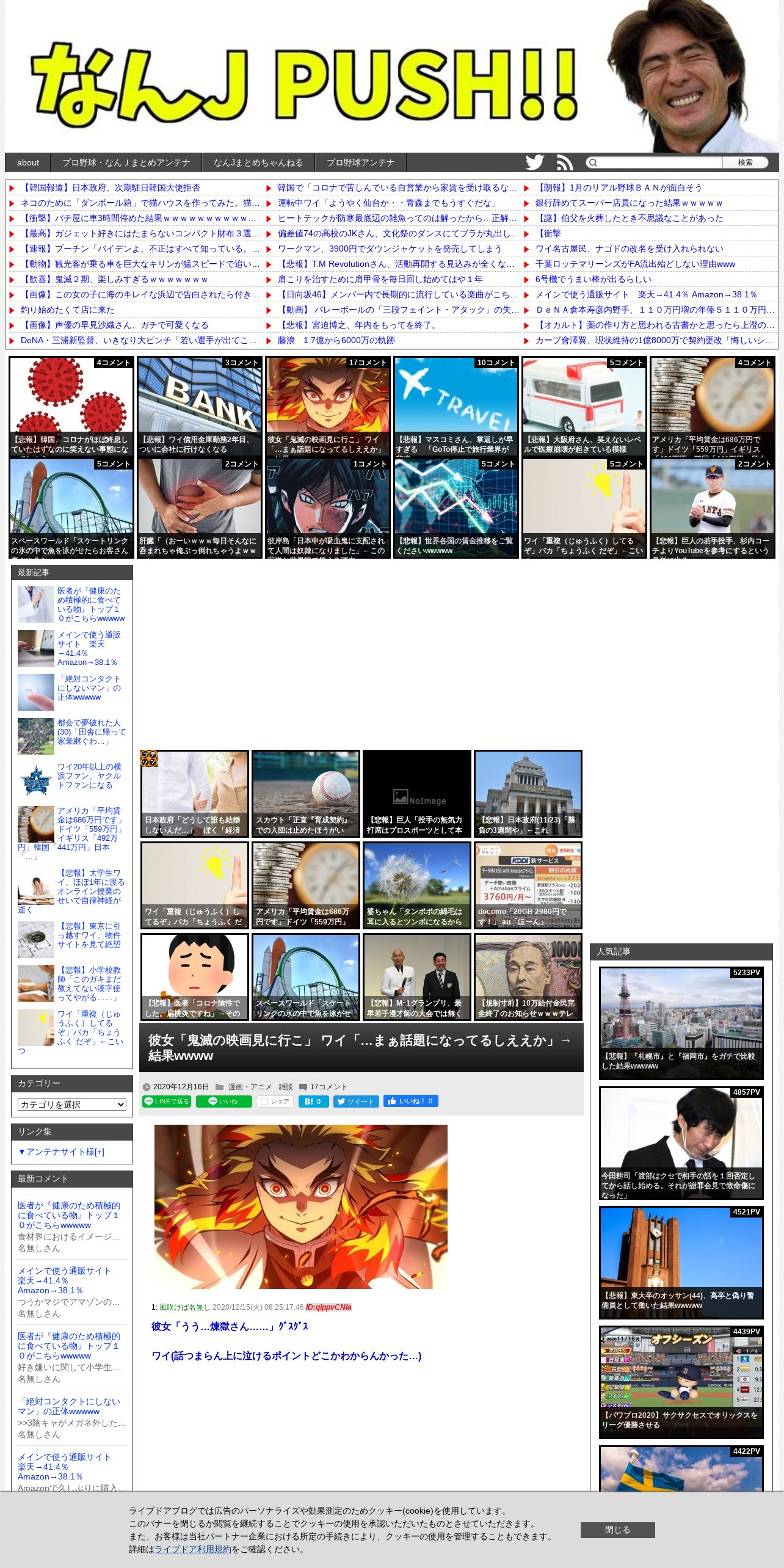Screen dimensions: 784x1568
Task: Open sidebar article 【悲報】東京に引っ越すワイ
Action: click(89, 935)
